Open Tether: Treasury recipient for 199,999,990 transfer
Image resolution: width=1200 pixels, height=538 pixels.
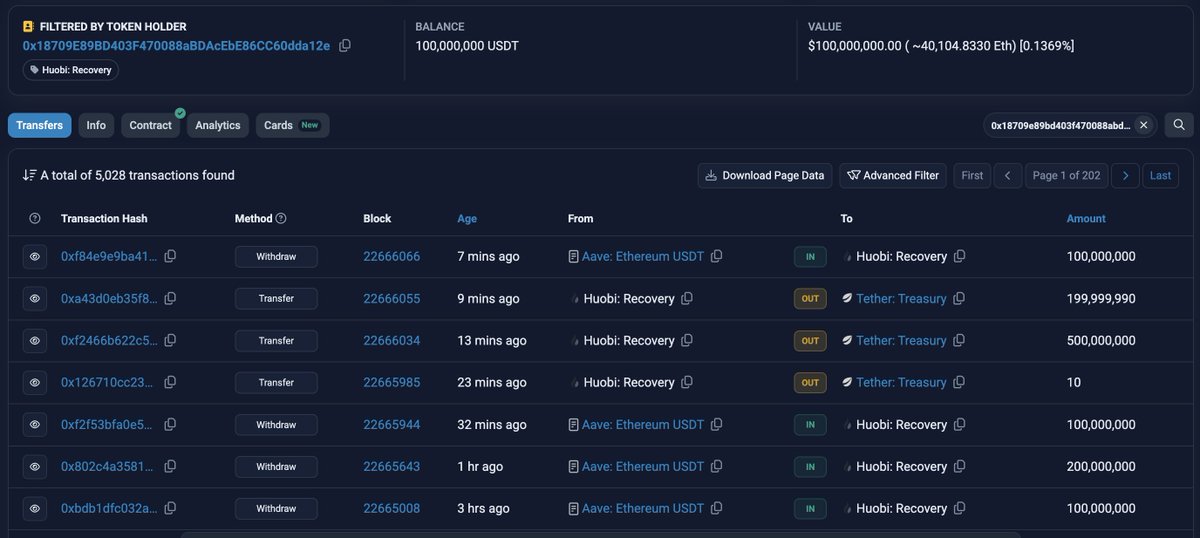901,299
